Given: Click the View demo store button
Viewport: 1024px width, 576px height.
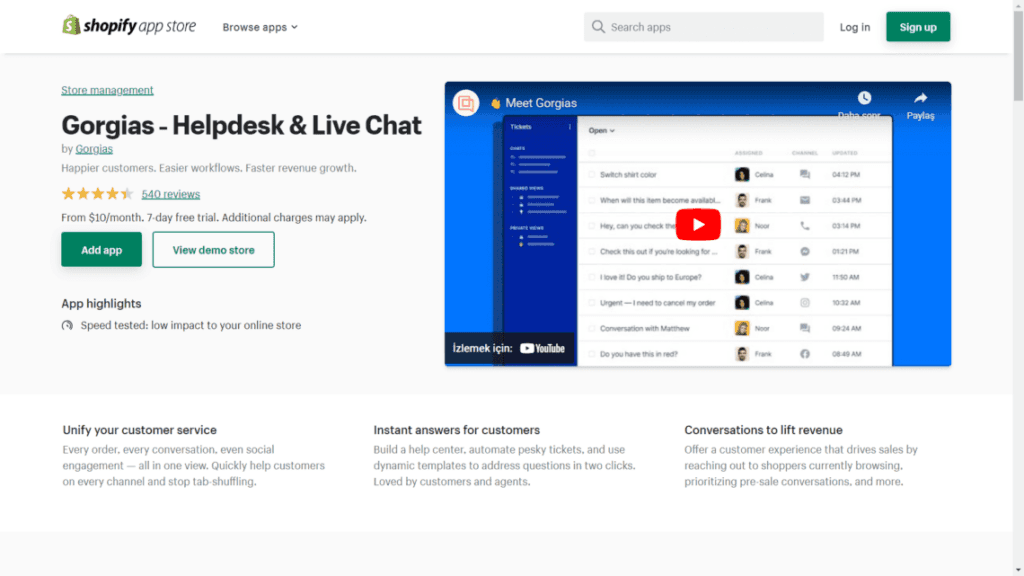Looking at the screenshot, I should coord(213,249).
